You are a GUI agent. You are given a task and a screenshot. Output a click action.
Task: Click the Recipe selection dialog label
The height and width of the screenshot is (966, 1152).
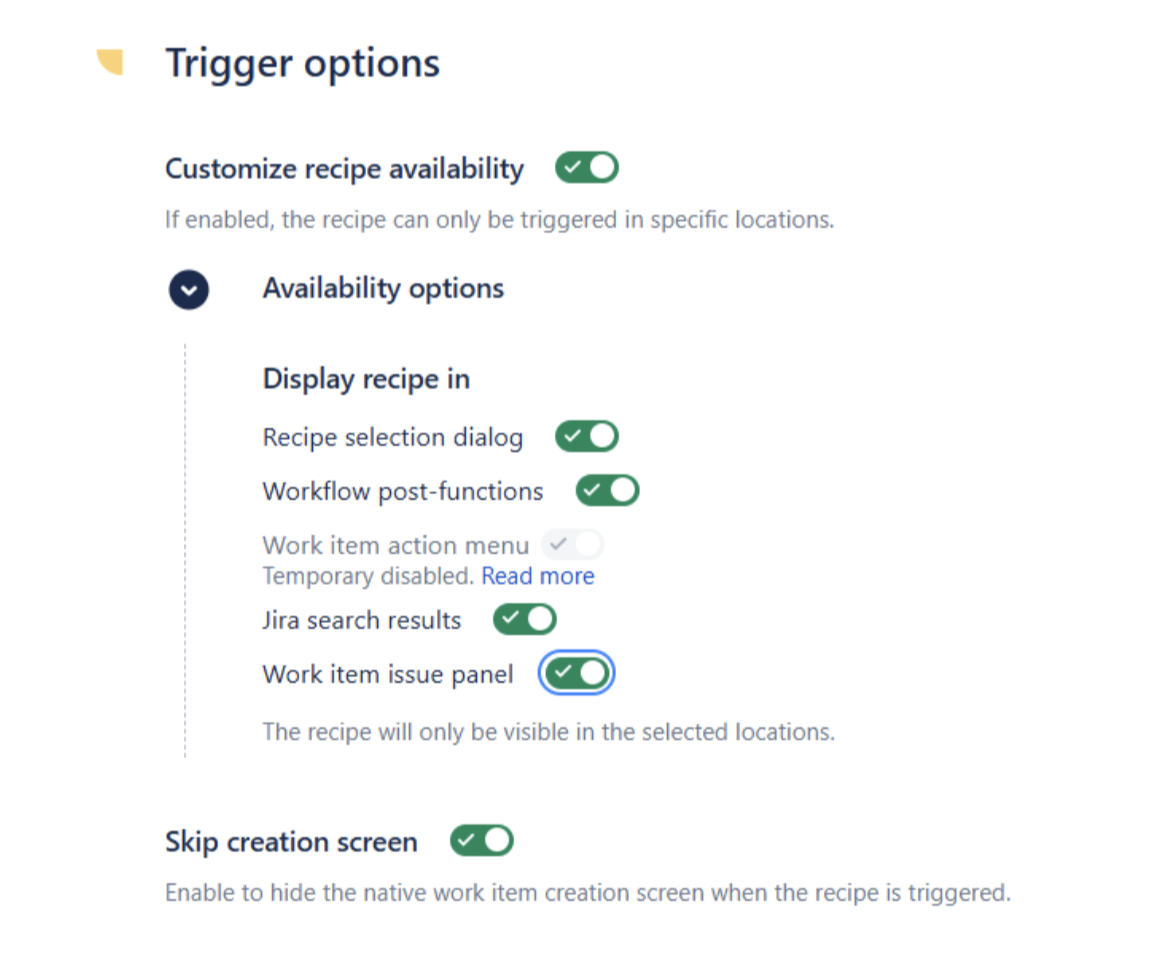click(392, 438)
